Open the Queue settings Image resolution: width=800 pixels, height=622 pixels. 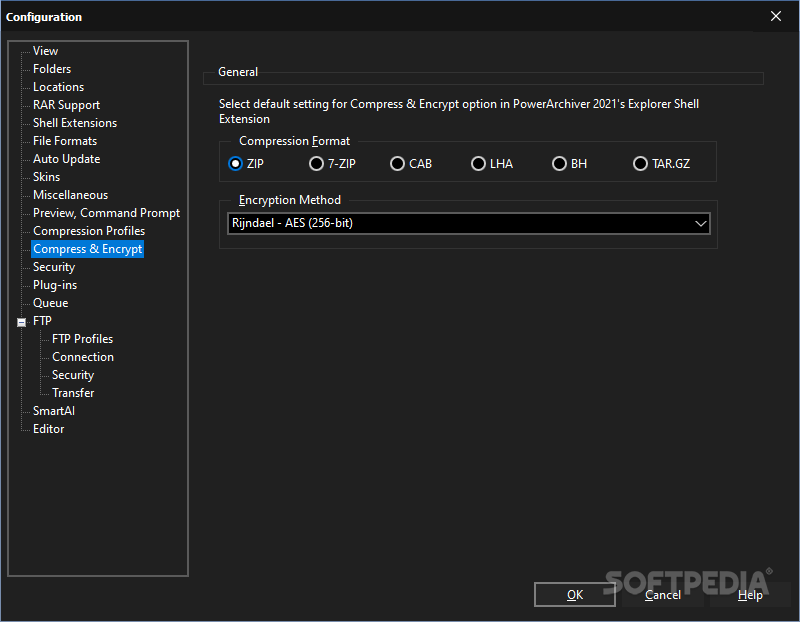tap(51, 303)
